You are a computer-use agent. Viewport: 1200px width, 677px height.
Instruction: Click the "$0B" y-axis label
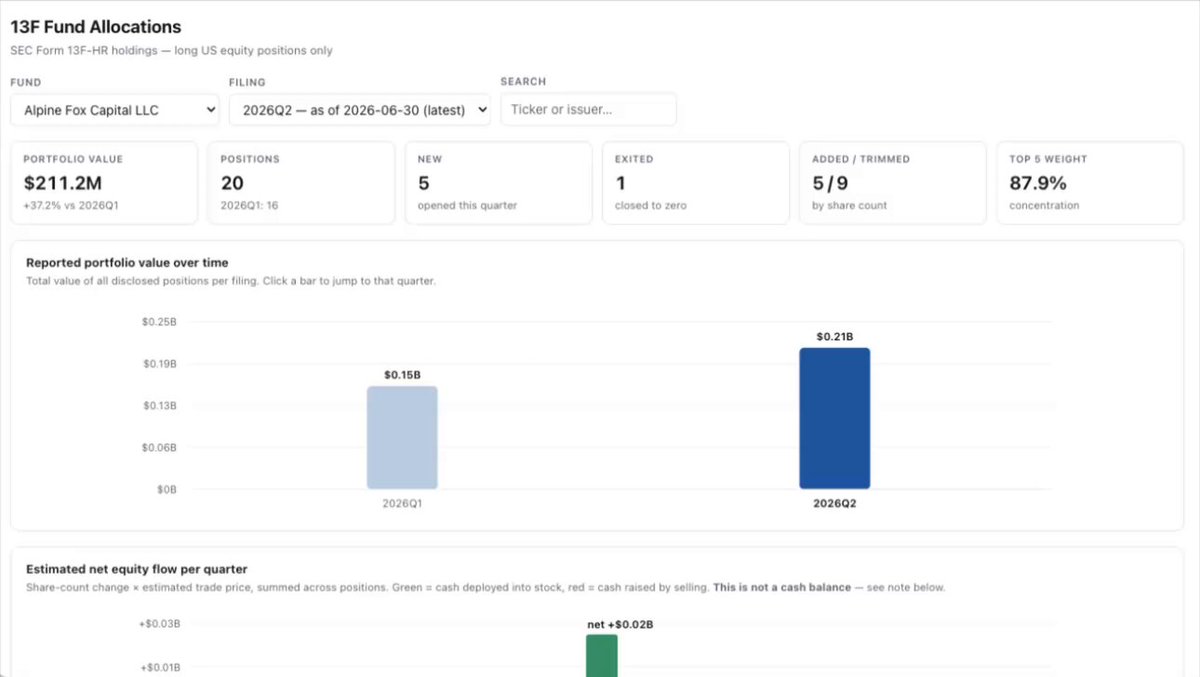pyautogui.click(x=165, y=490)
